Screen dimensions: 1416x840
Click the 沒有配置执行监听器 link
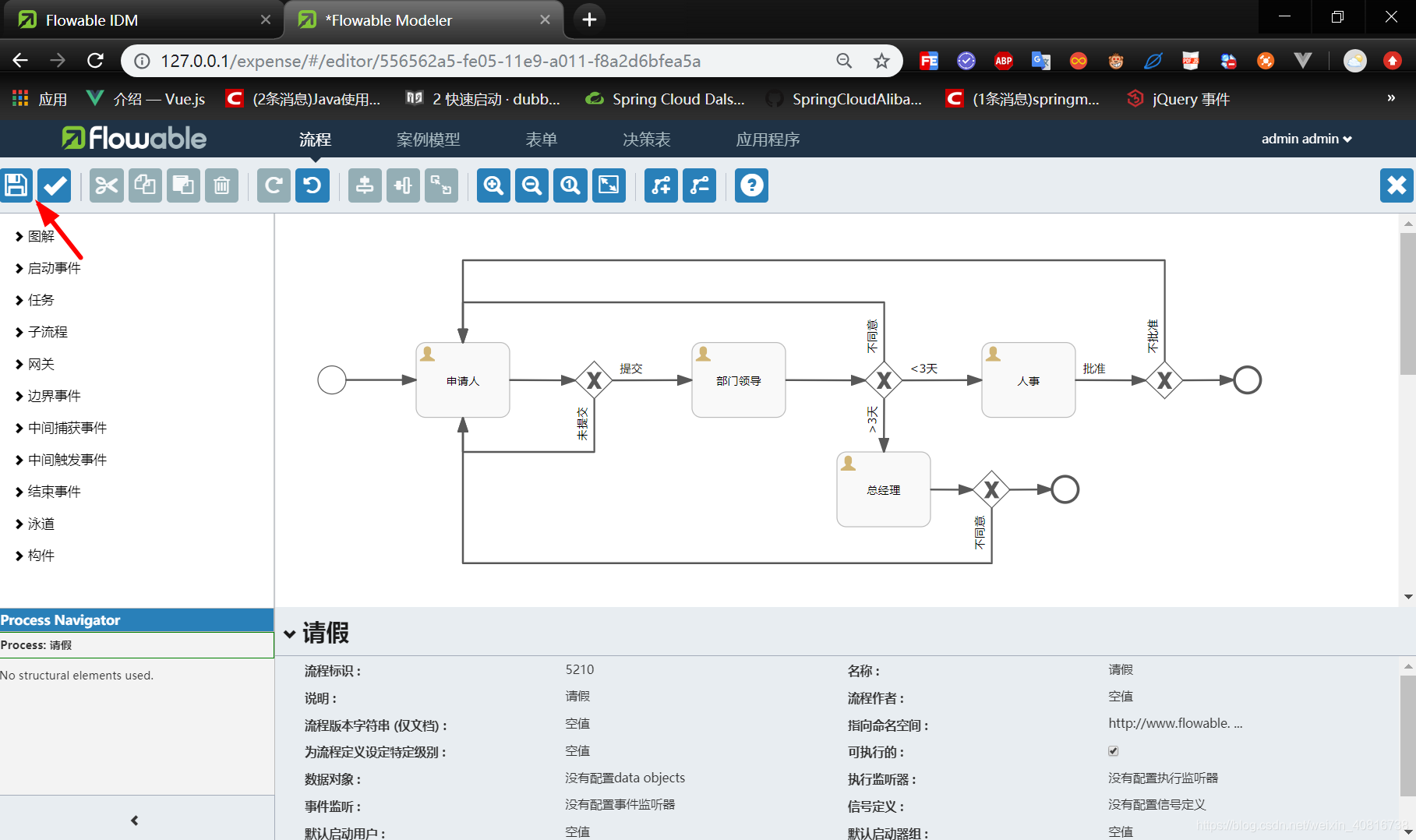(1163, 777)
